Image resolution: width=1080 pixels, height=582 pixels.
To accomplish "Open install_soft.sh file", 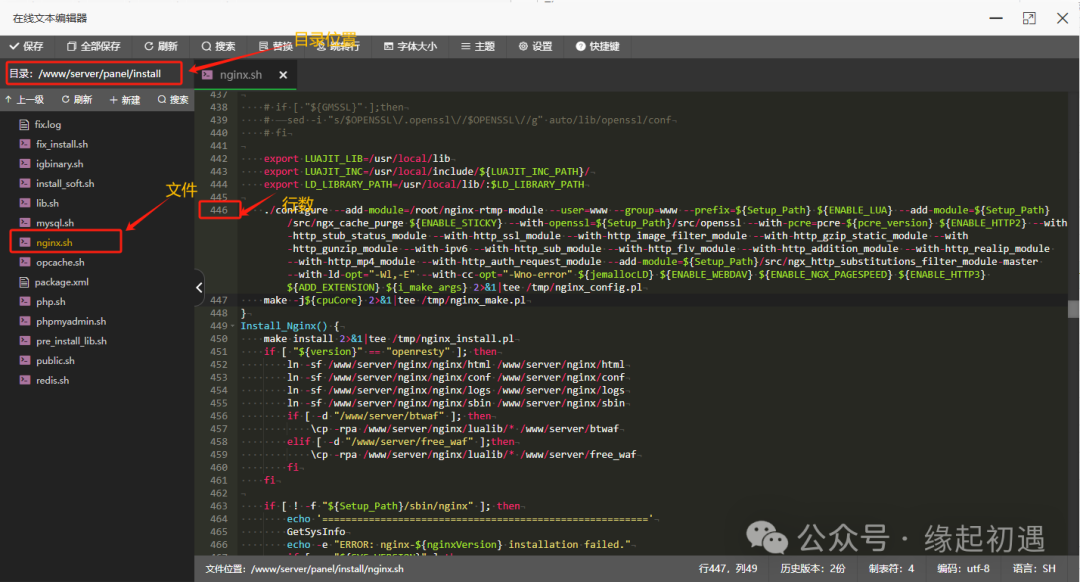I will pos(65,183).
